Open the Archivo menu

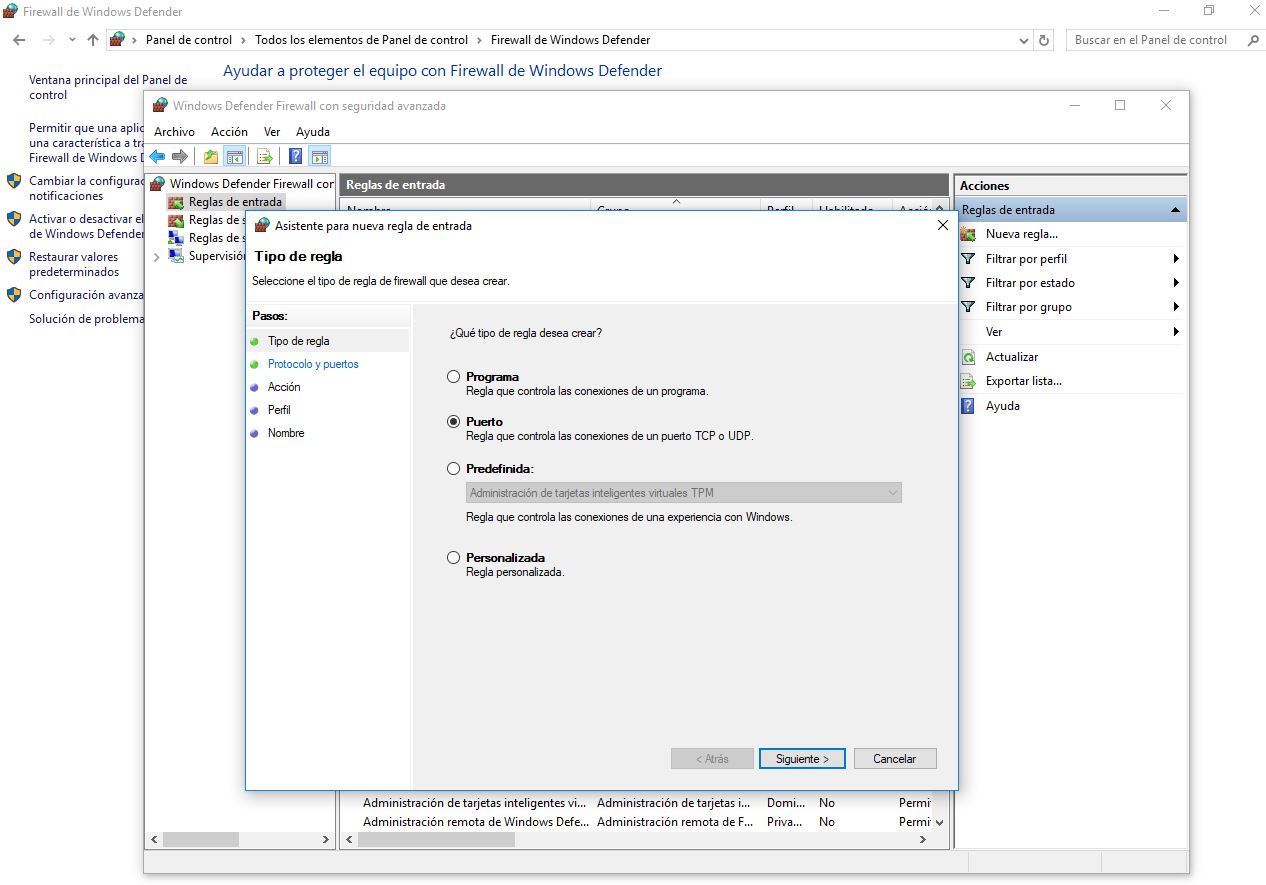[x=175, y=131]
